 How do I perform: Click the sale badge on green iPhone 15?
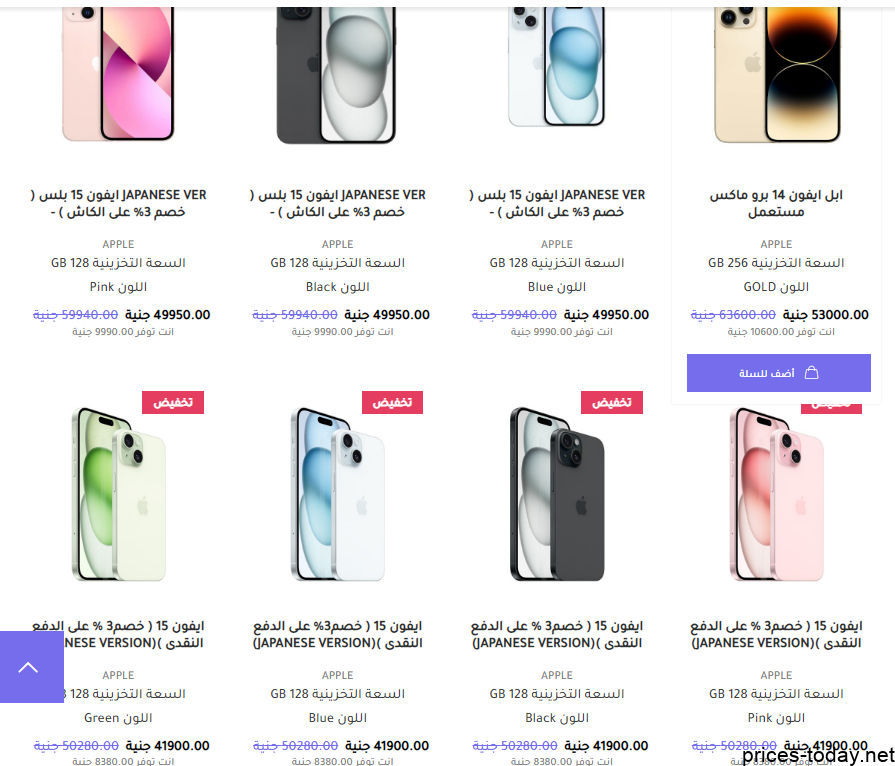pyautogui.click(x=173, y=402)
